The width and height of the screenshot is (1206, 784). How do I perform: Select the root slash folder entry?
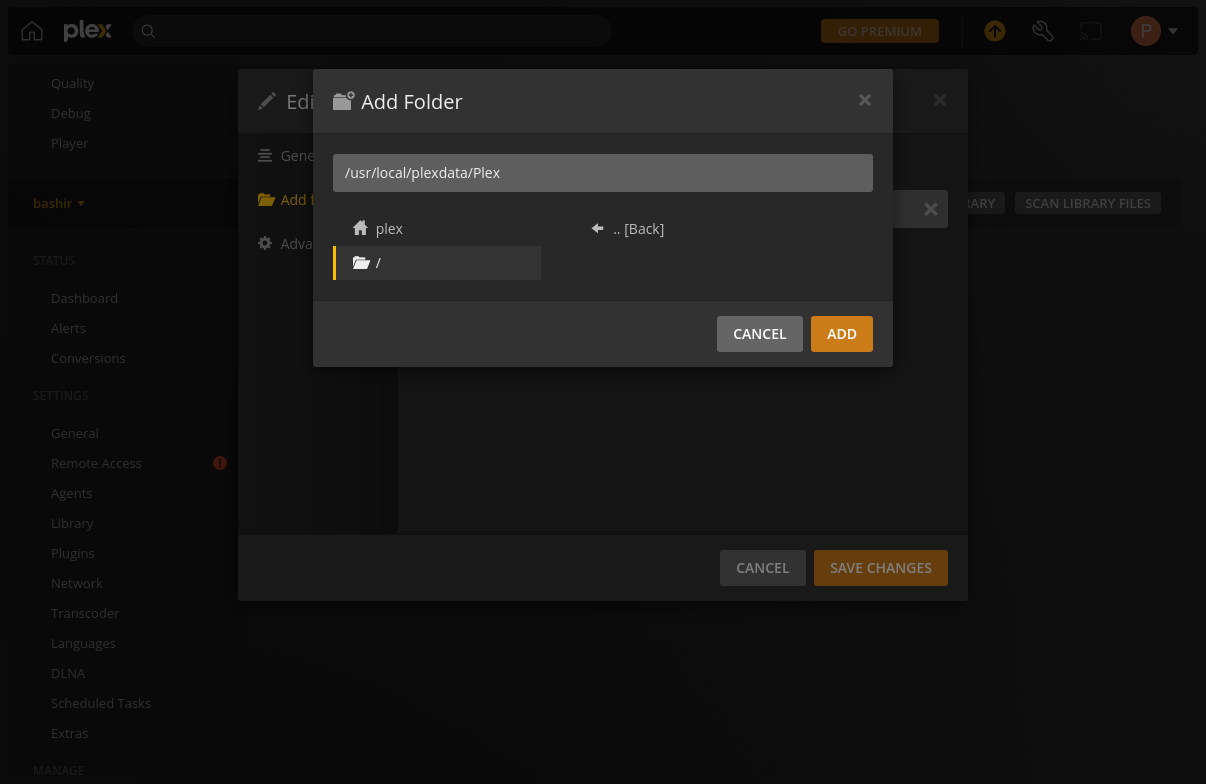tap(437, 263)
